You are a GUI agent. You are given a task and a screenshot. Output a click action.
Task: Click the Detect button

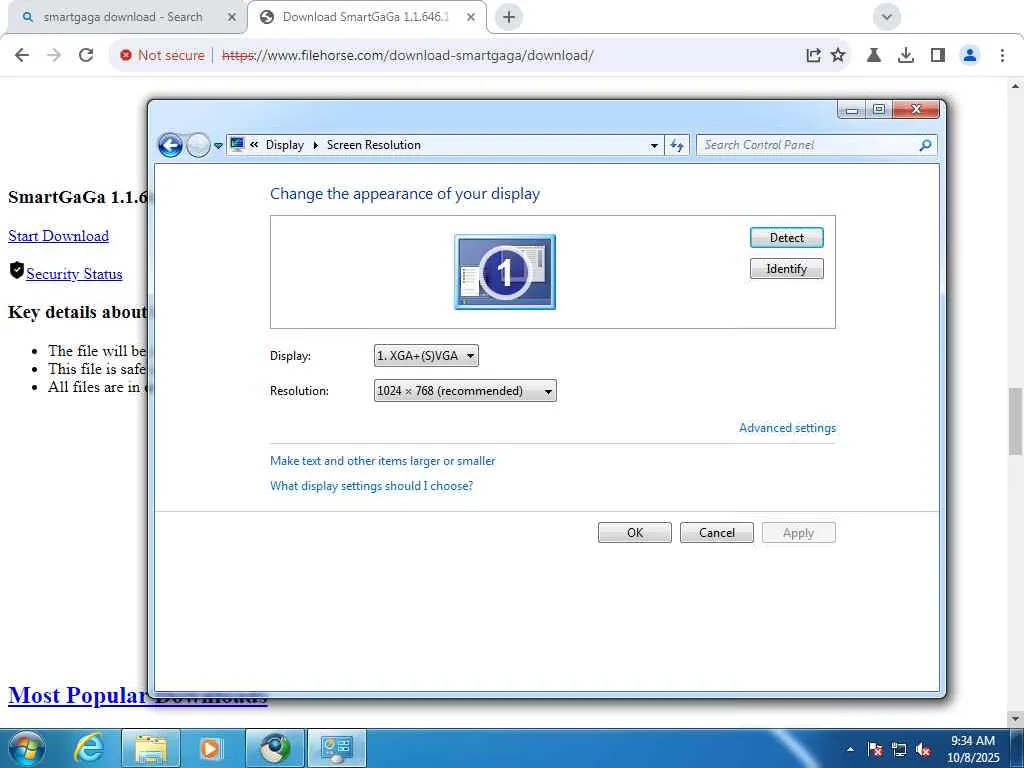click(x=786, y=238)
